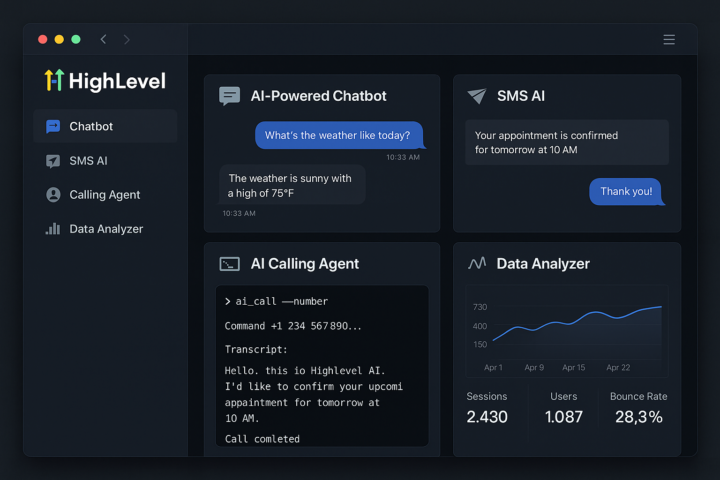Click the forward navigation arrow
This screenshot has width=720, height=480.
click(127, 40)
